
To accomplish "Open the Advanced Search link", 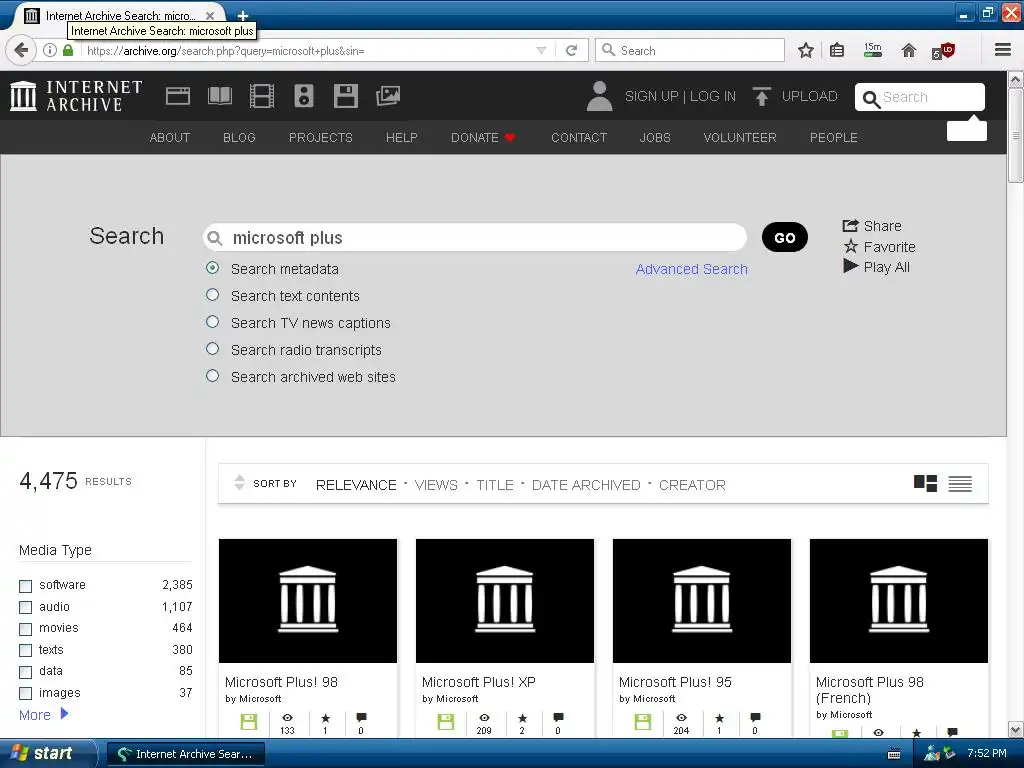I will [692, 269].
